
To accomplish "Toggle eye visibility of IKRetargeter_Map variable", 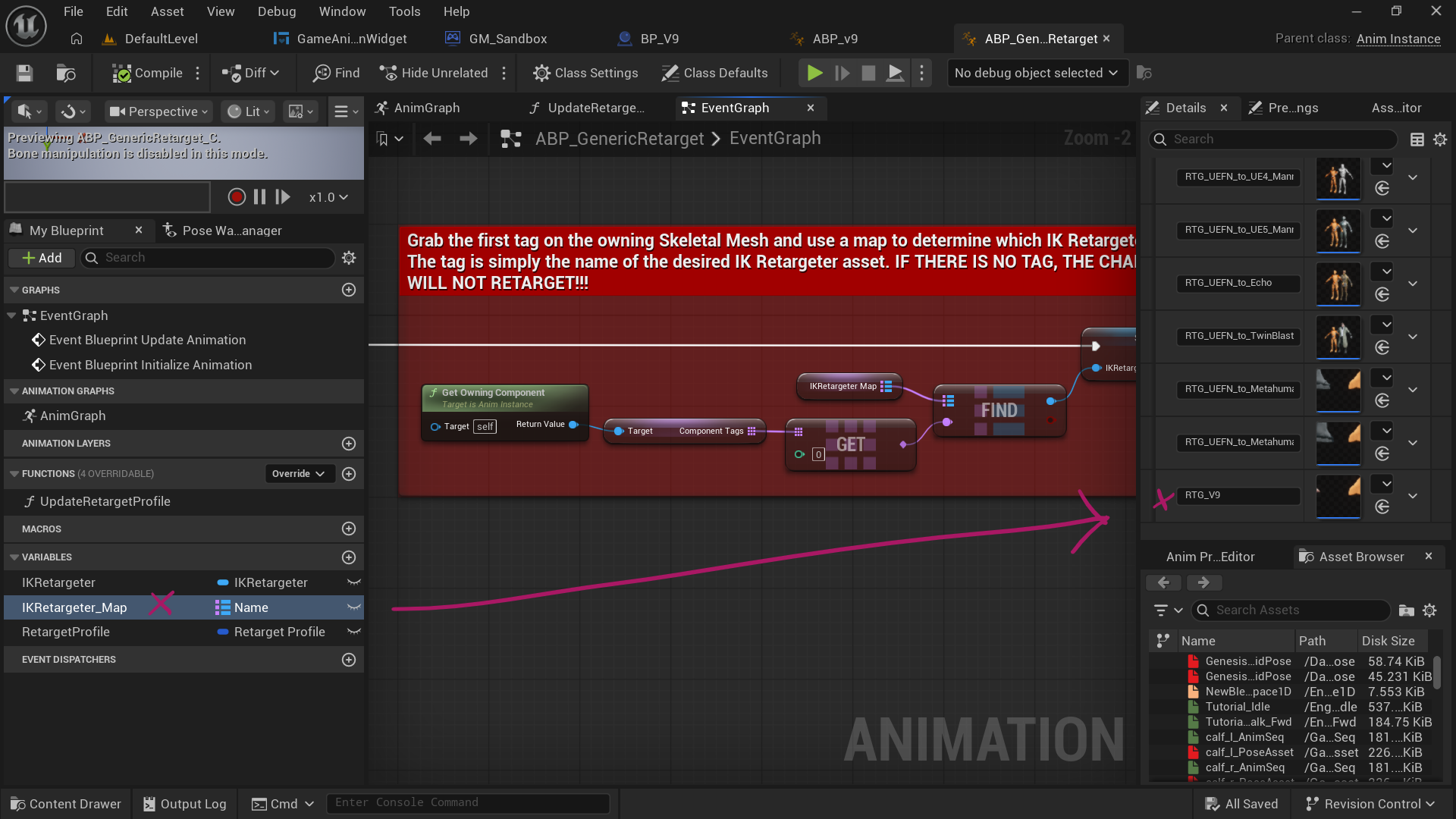I will (353, 607).
